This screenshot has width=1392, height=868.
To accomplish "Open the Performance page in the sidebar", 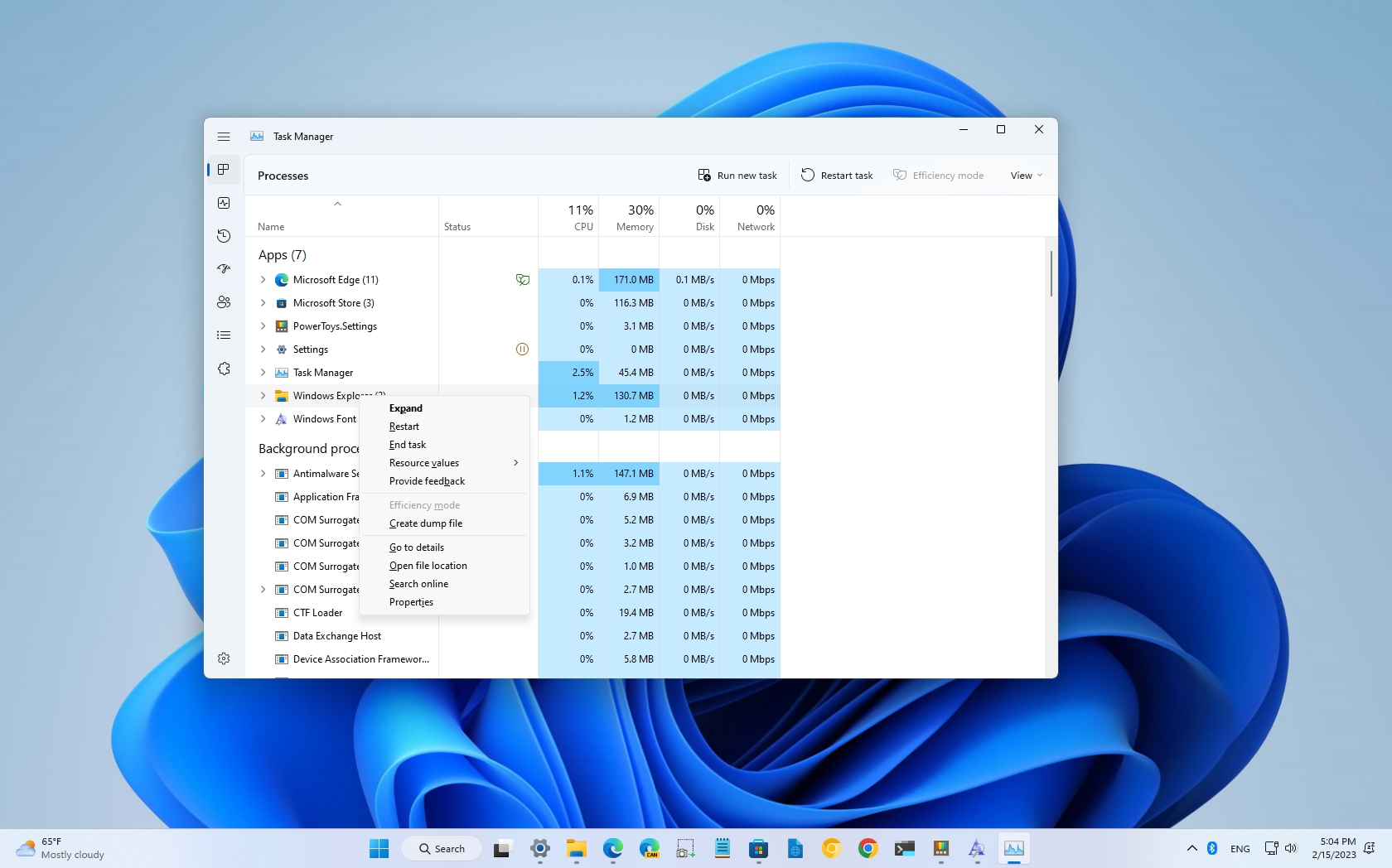I will point(224,203).
